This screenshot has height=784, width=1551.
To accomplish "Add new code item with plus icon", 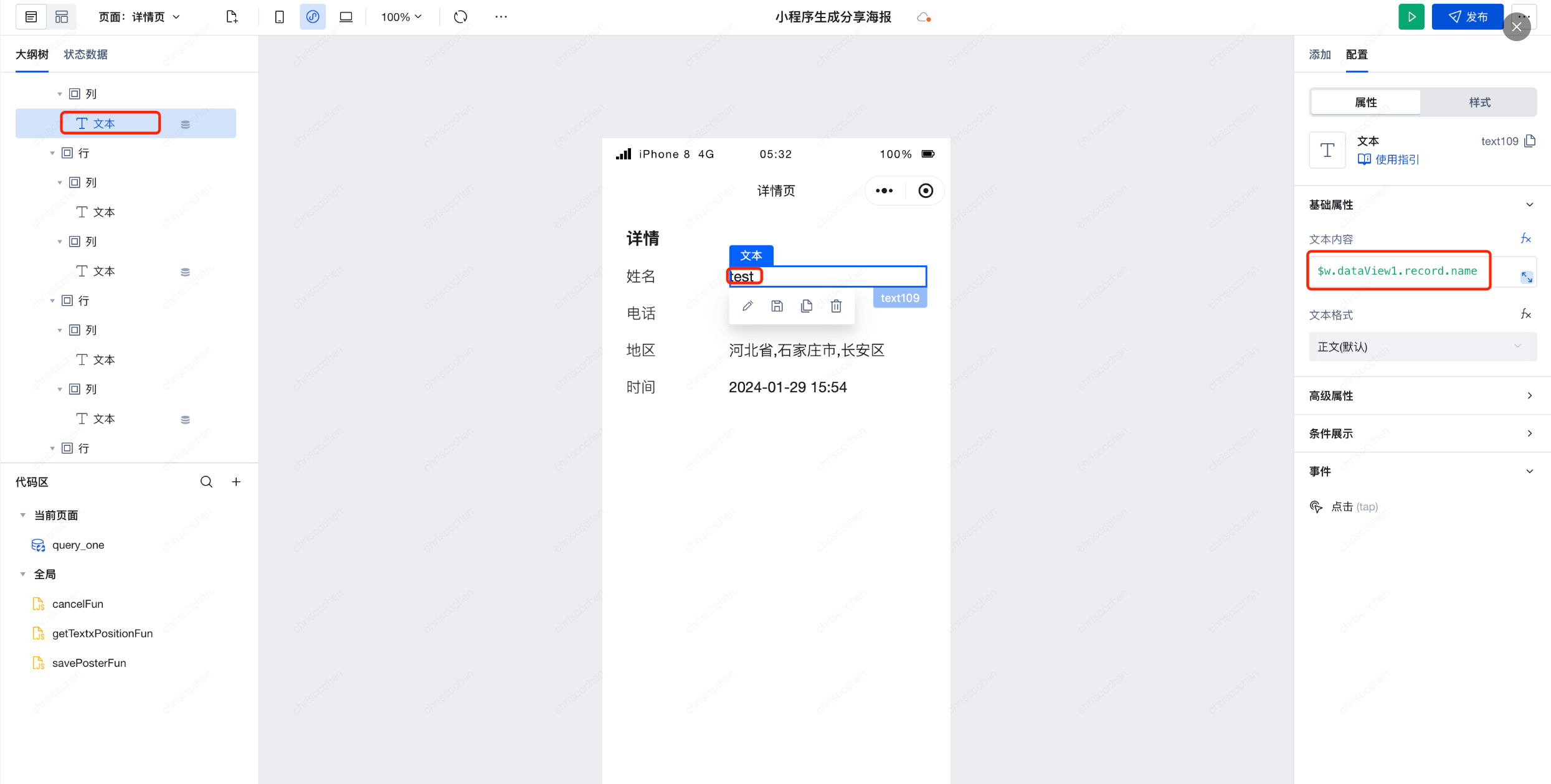I will (x=236, y=481).
